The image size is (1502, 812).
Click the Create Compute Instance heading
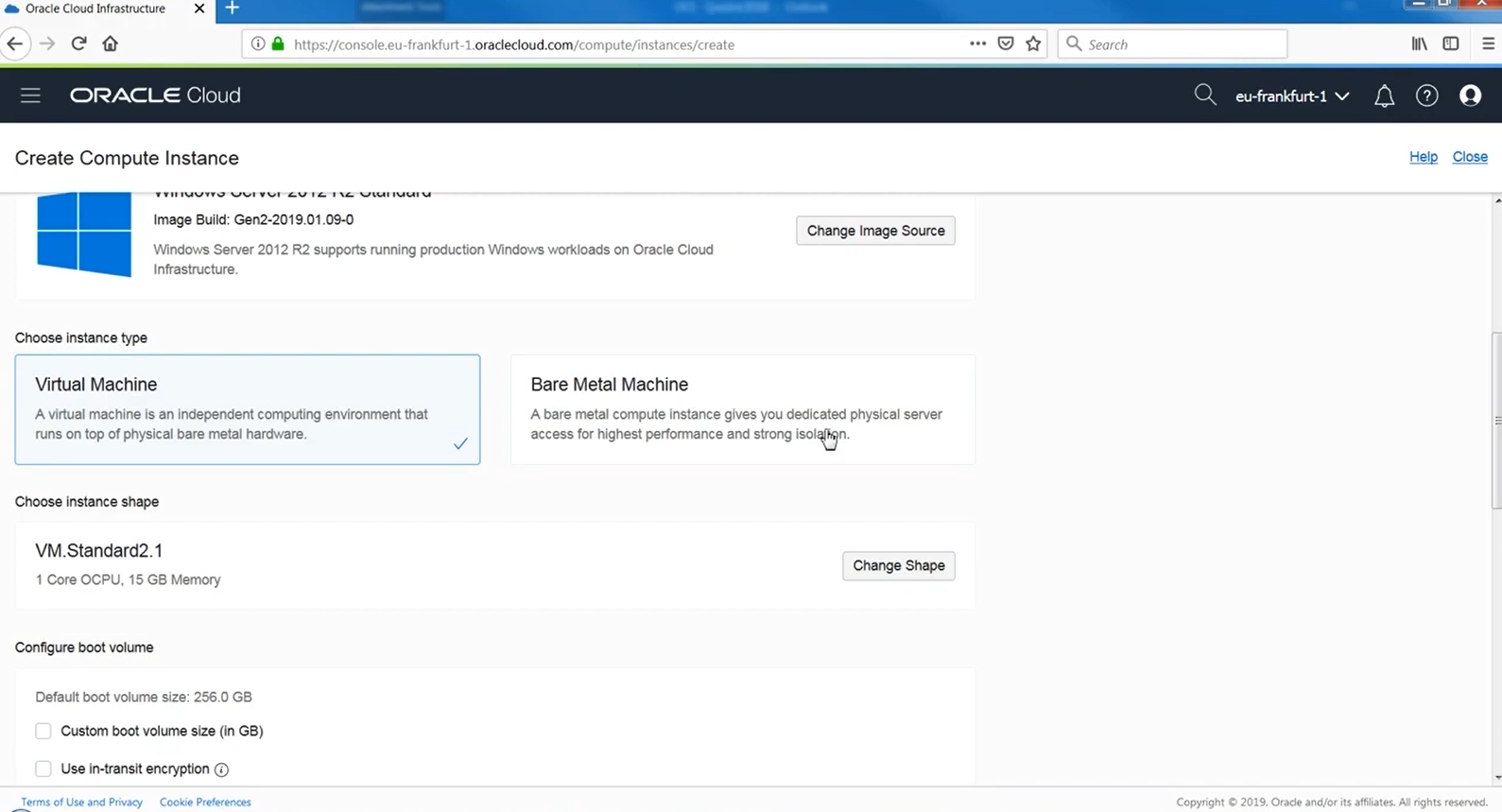[x=127, y=158]
